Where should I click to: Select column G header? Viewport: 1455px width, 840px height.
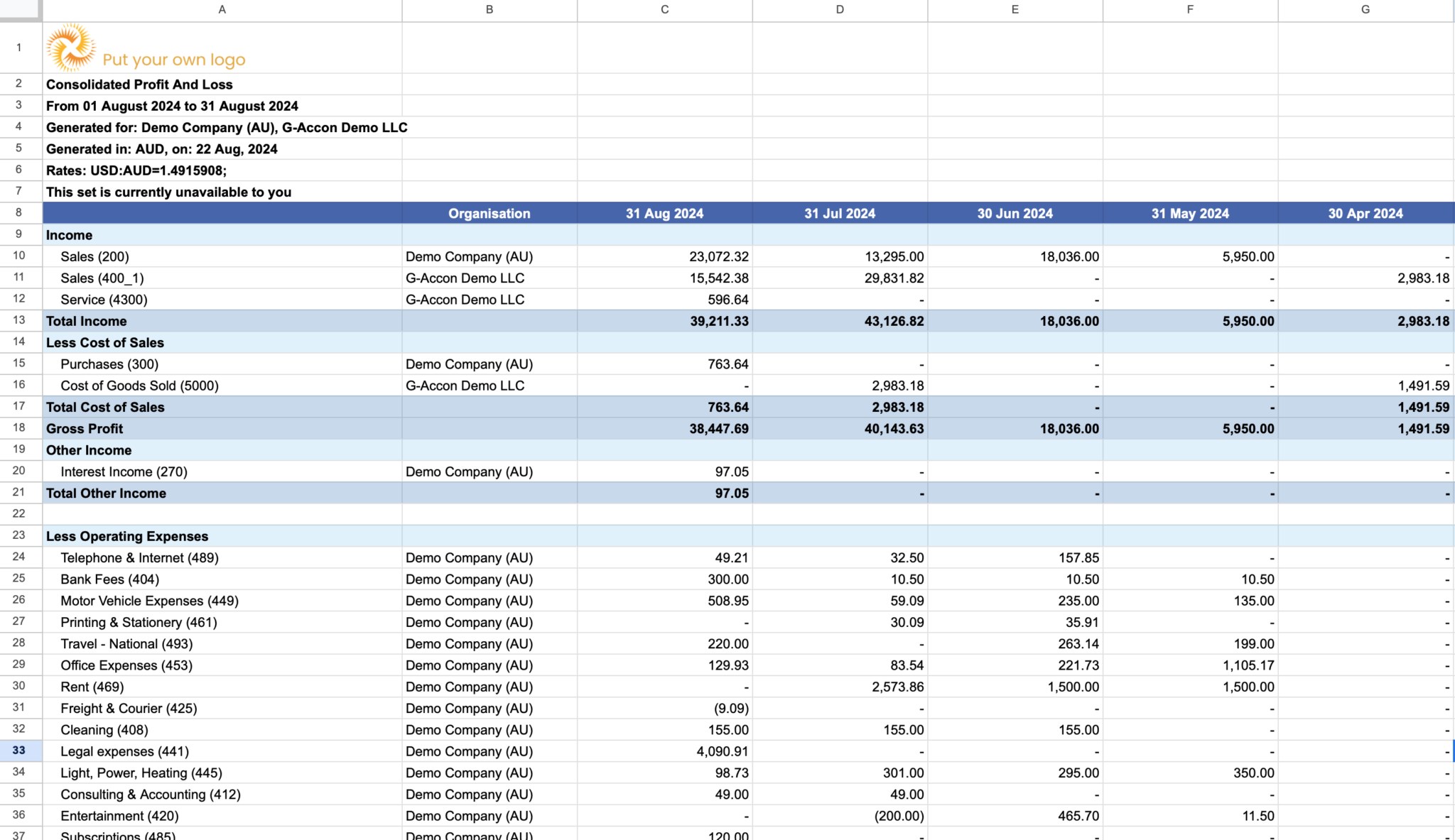click(x=1365, y=10)
